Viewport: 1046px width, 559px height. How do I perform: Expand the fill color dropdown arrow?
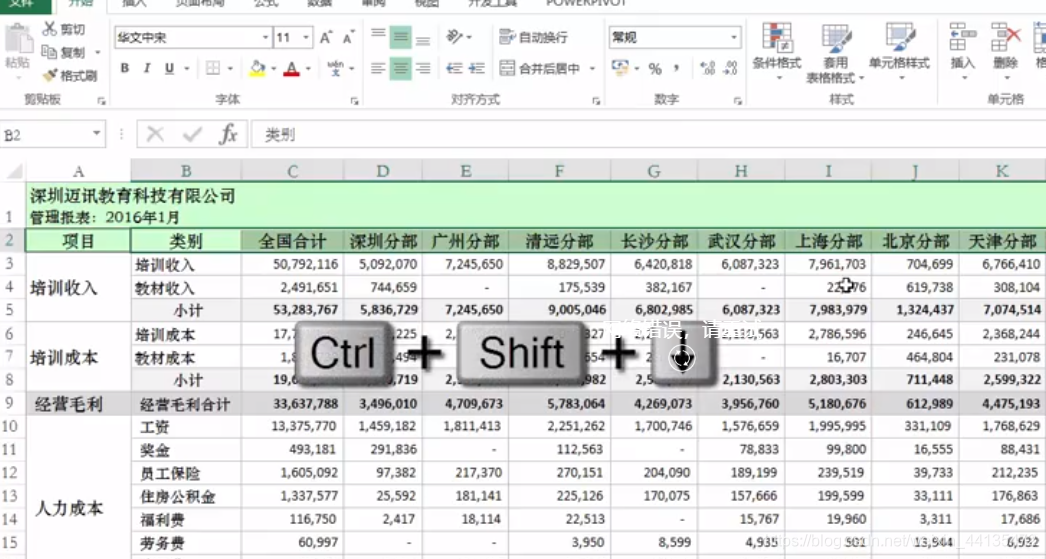pos(274,68)
